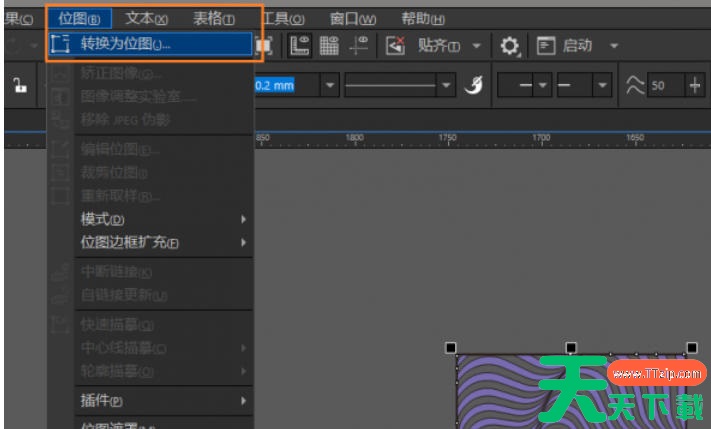Toggle the show guidelines icon
Image resolution: width=711 pixels, height=429 pixels.
pos(358,45)
